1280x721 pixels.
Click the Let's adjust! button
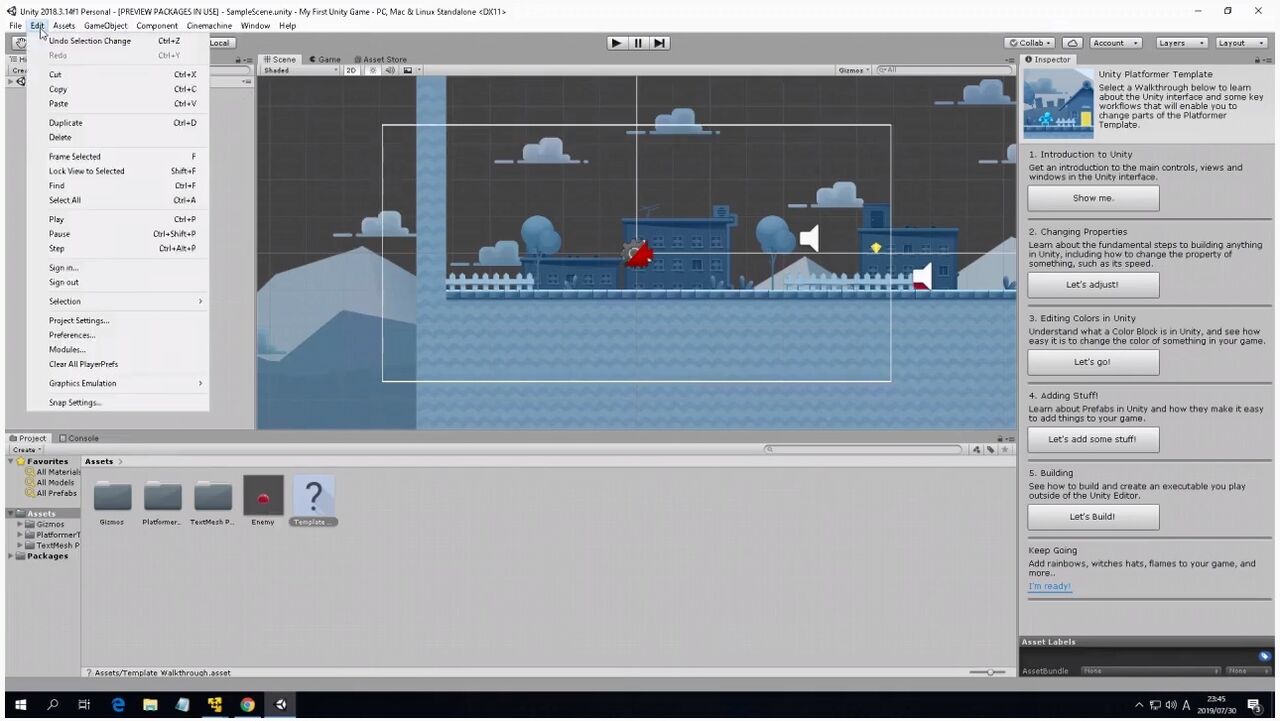point(1093,285)
